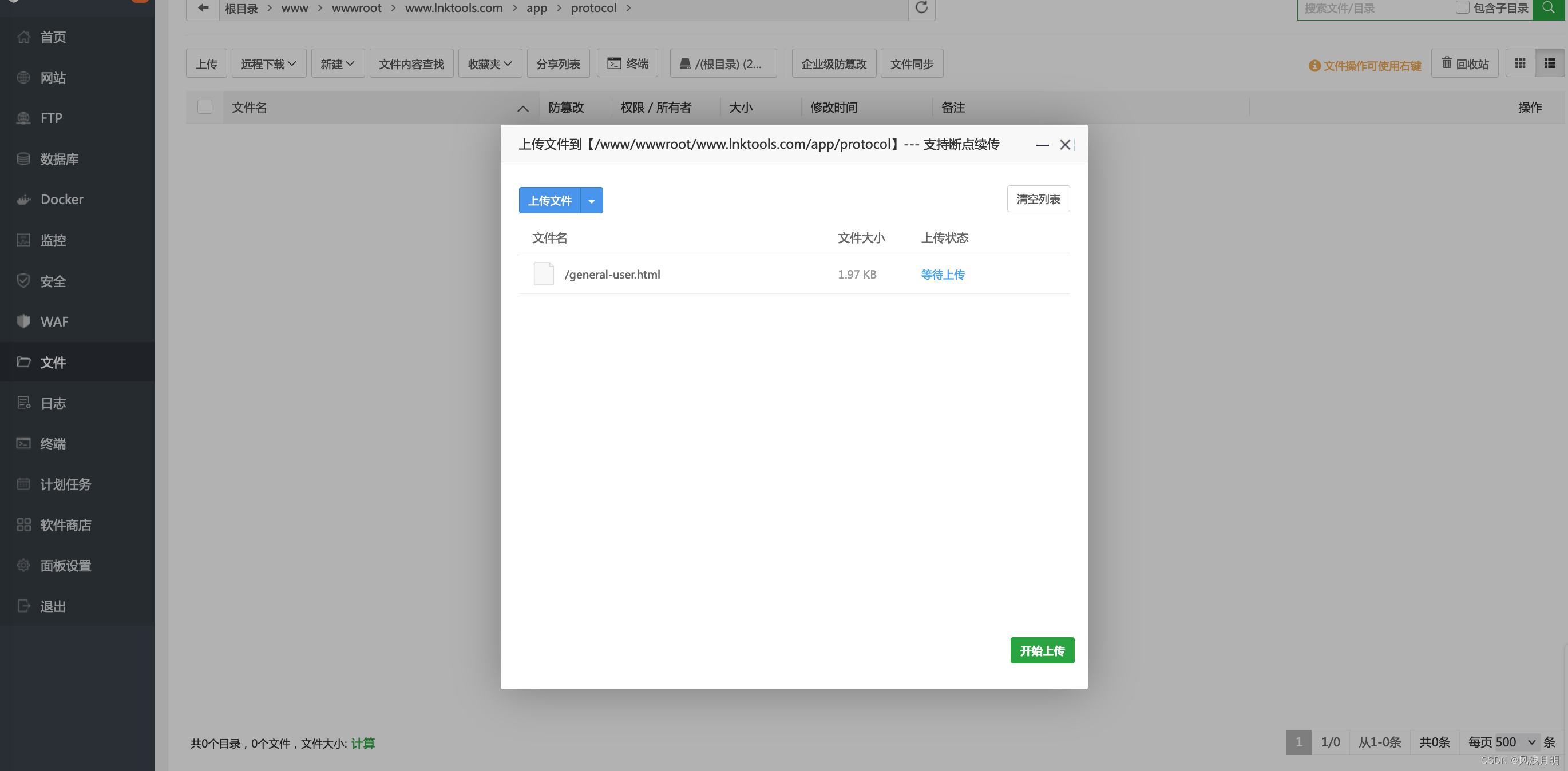Click the 文件同步 button

coord(912,63)
